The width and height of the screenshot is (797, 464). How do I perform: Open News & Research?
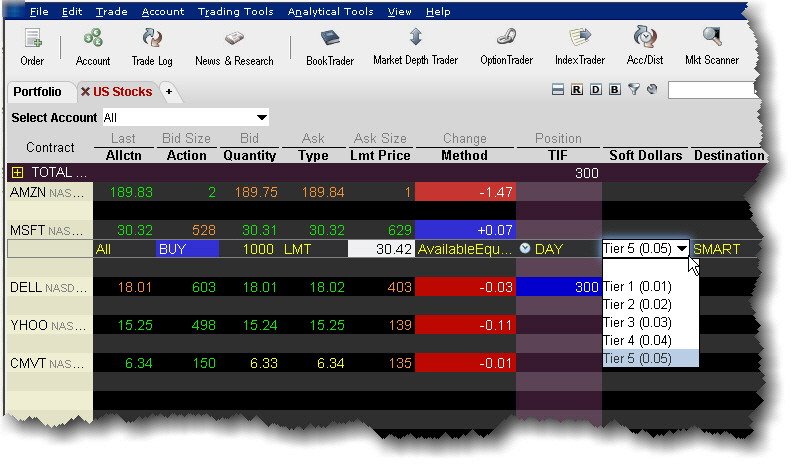click(x=234, y=47)
